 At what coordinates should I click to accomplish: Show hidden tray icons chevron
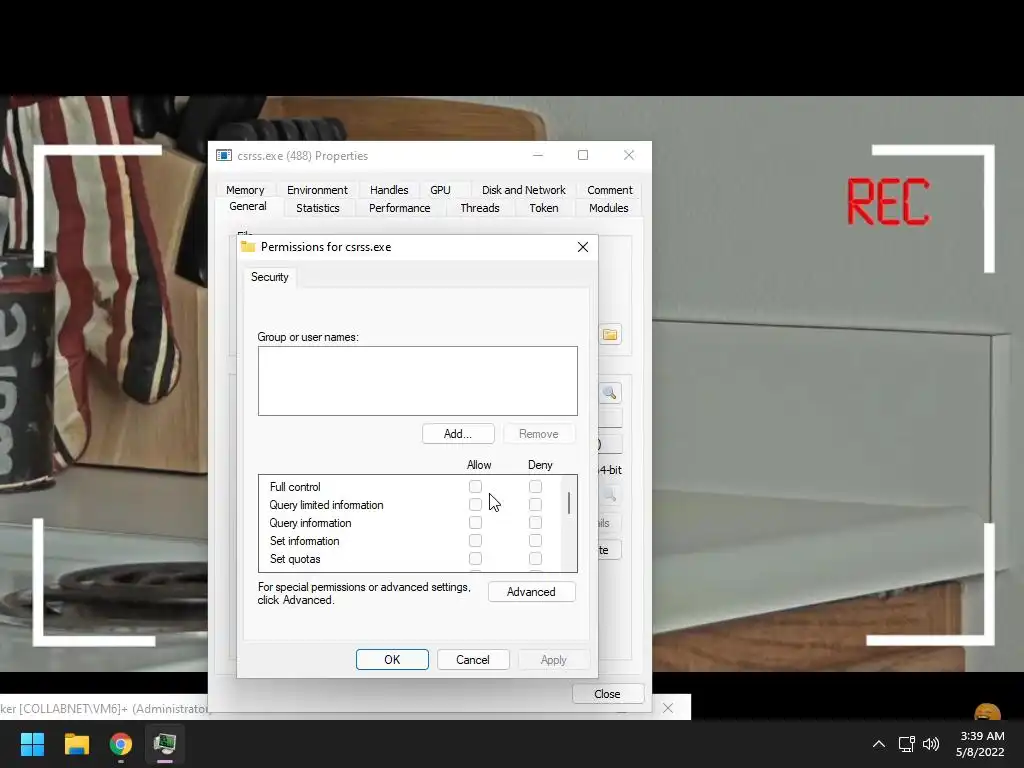(879, 744)
